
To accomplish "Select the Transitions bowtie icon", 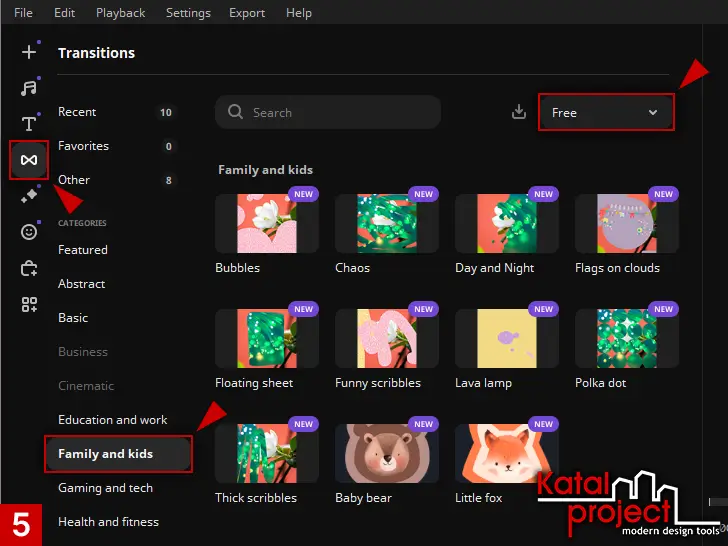I will tap(29, 160).
